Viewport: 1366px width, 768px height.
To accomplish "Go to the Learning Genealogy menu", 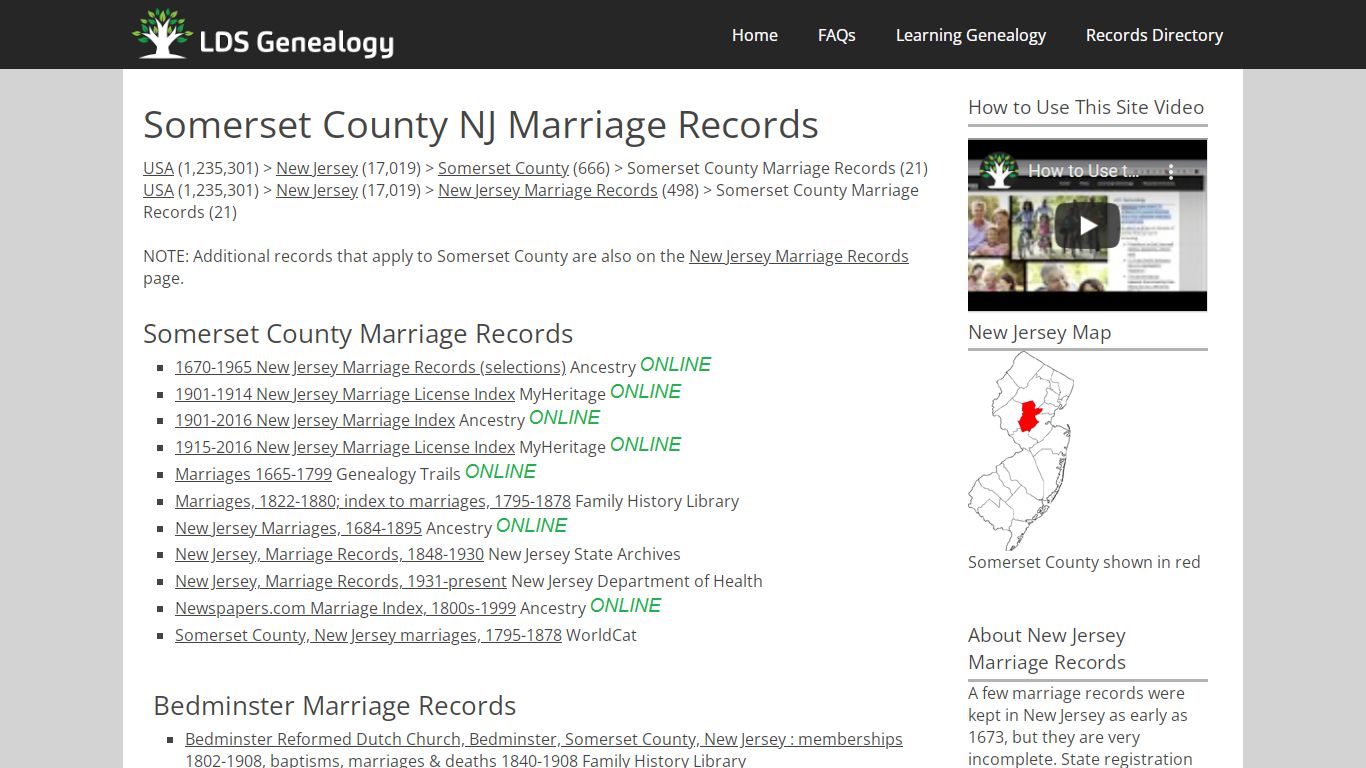I will pos(971,35).
